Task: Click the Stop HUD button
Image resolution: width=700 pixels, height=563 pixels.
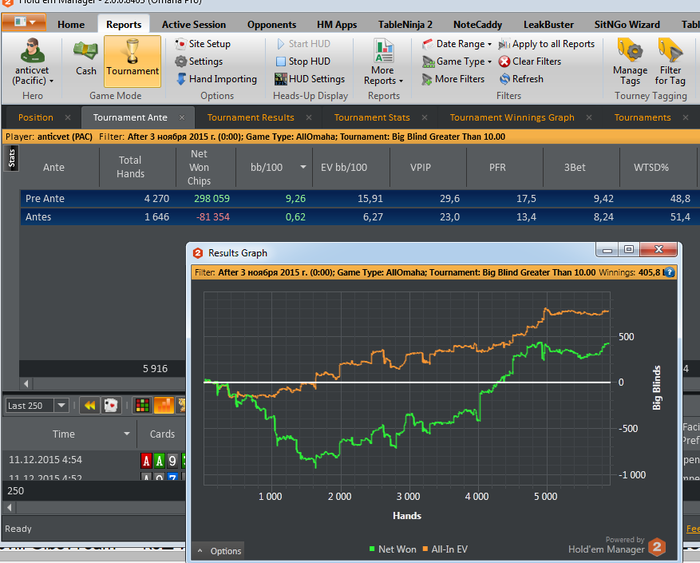Action: pos(303,61)
